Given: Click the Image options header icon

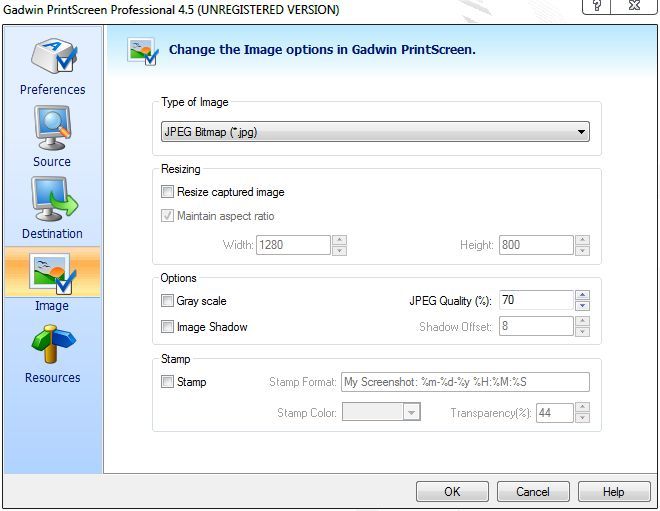Looking at the screenshot, I should (143, 52).
